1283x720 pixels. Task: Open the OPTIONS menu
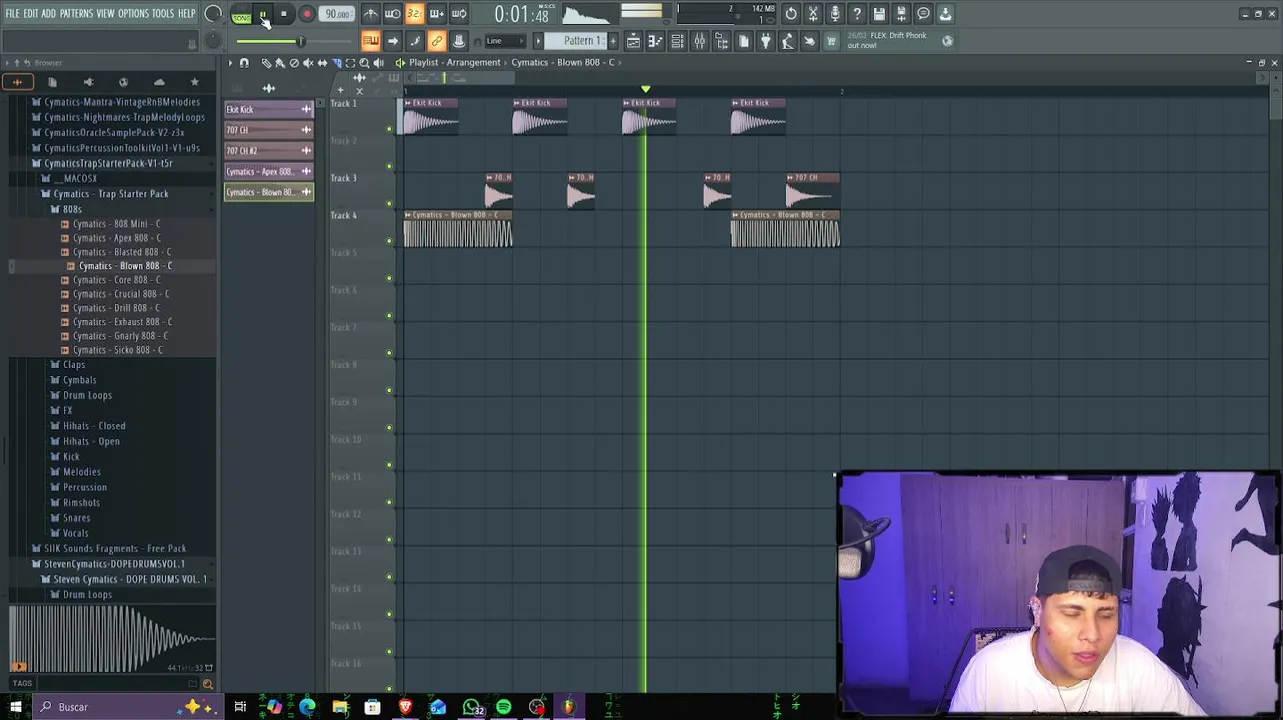click(x=133, y=13)
